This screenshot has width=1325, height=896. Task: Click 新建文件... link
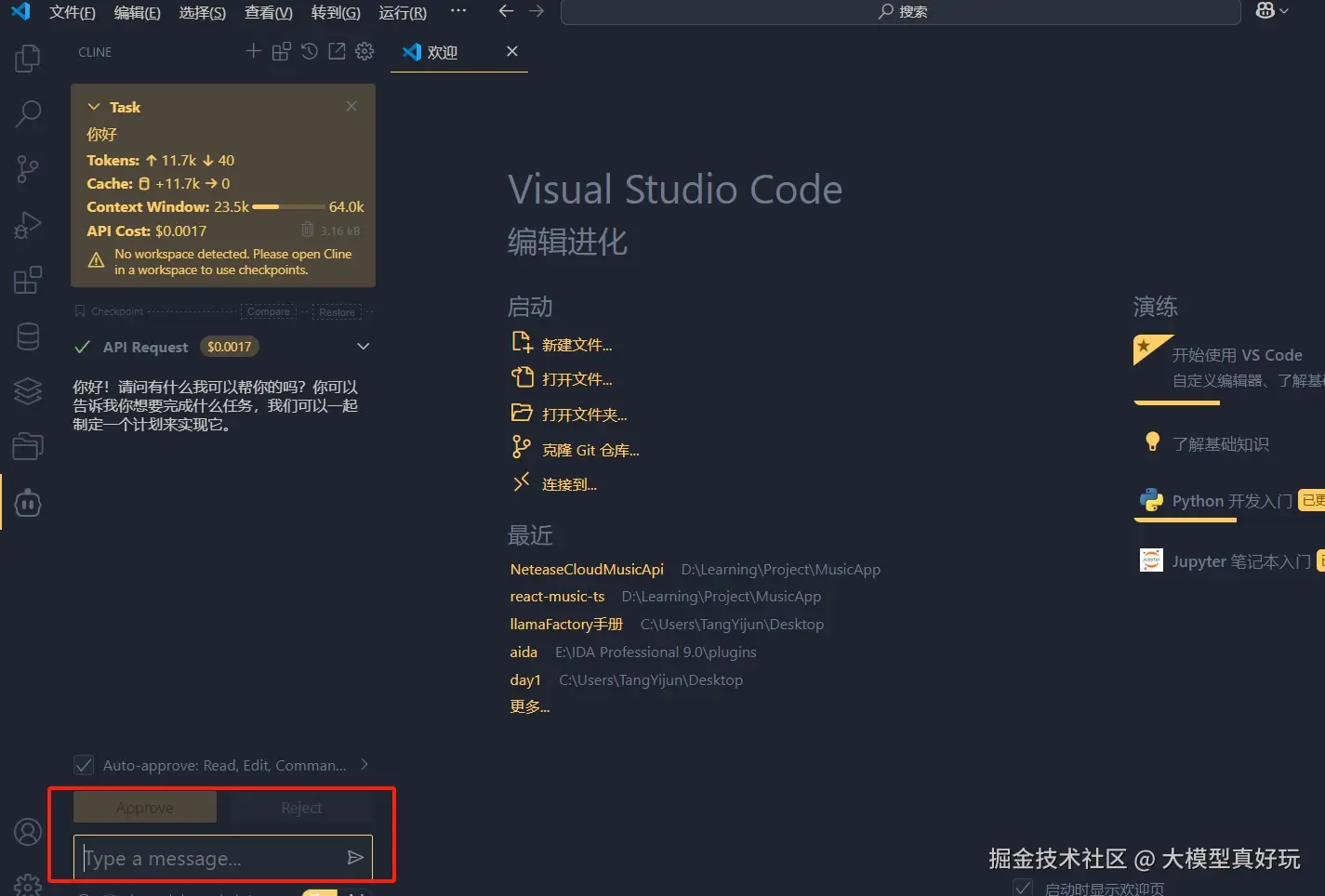[x=576, y=345]
